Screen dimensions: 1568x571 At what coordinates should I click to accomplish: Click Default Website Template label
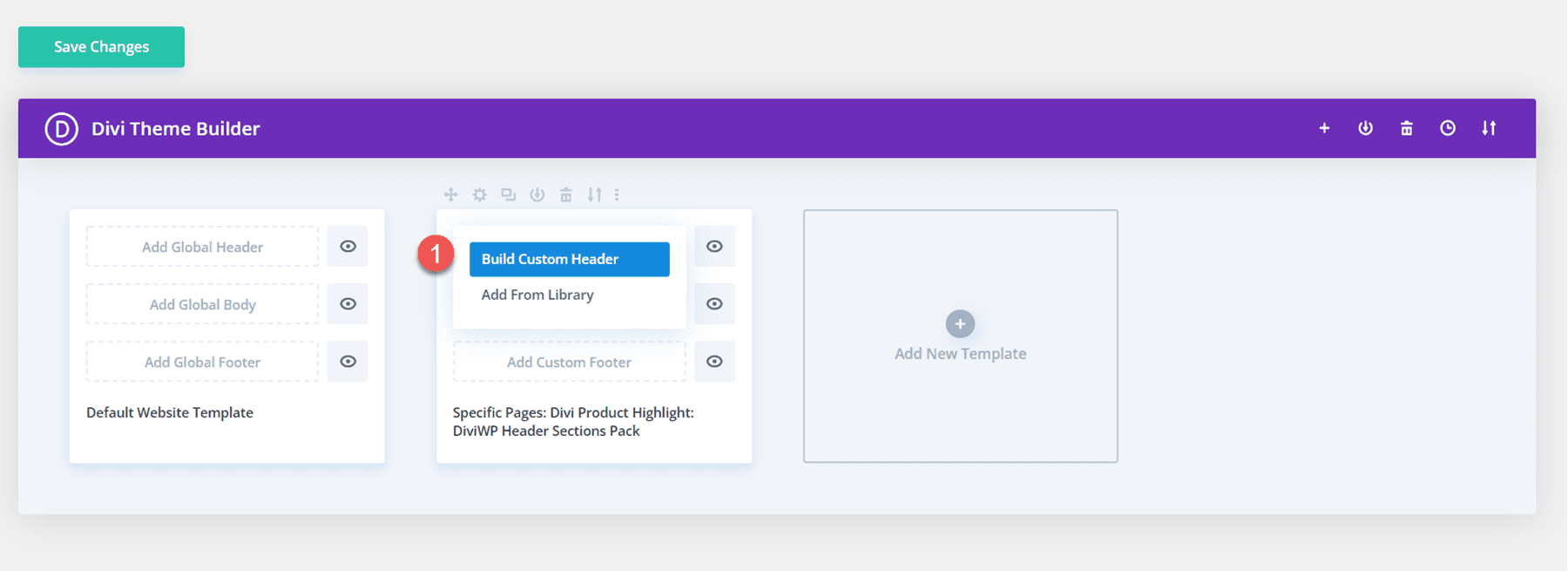tap(170, 412)
